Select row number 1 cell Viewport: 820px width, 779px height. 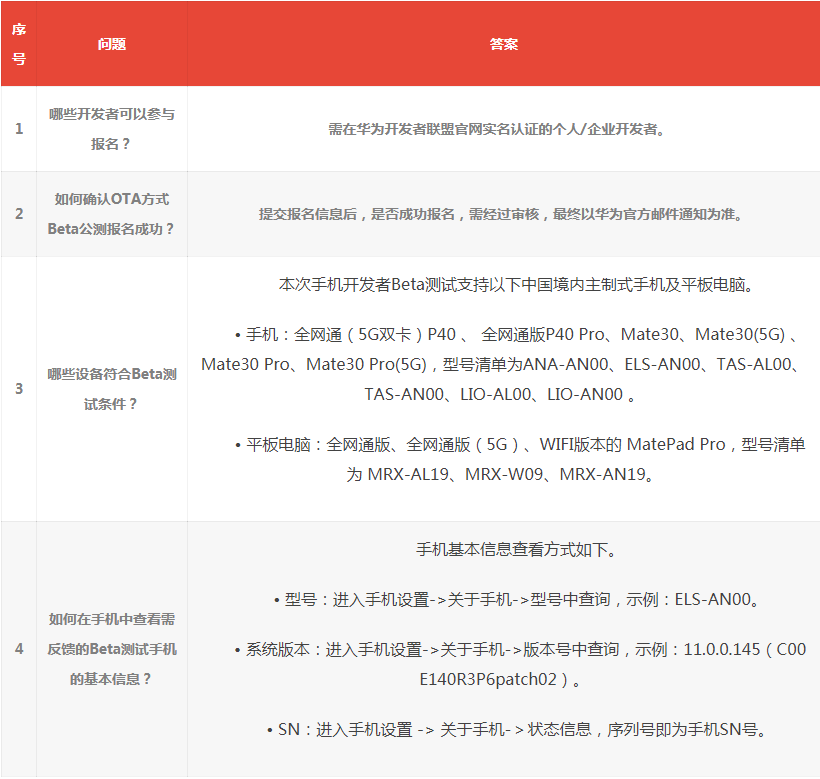point(19,129)
